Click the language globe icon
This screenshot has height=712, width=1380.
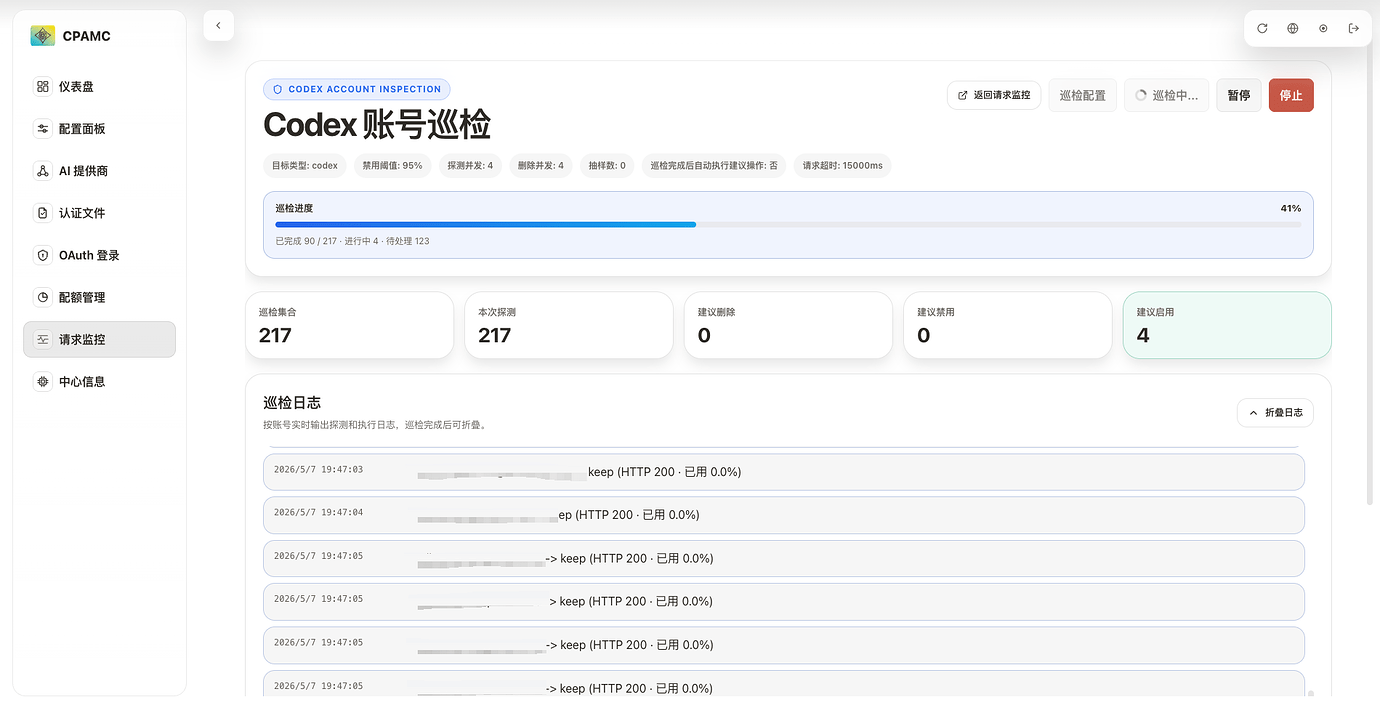1293,28
